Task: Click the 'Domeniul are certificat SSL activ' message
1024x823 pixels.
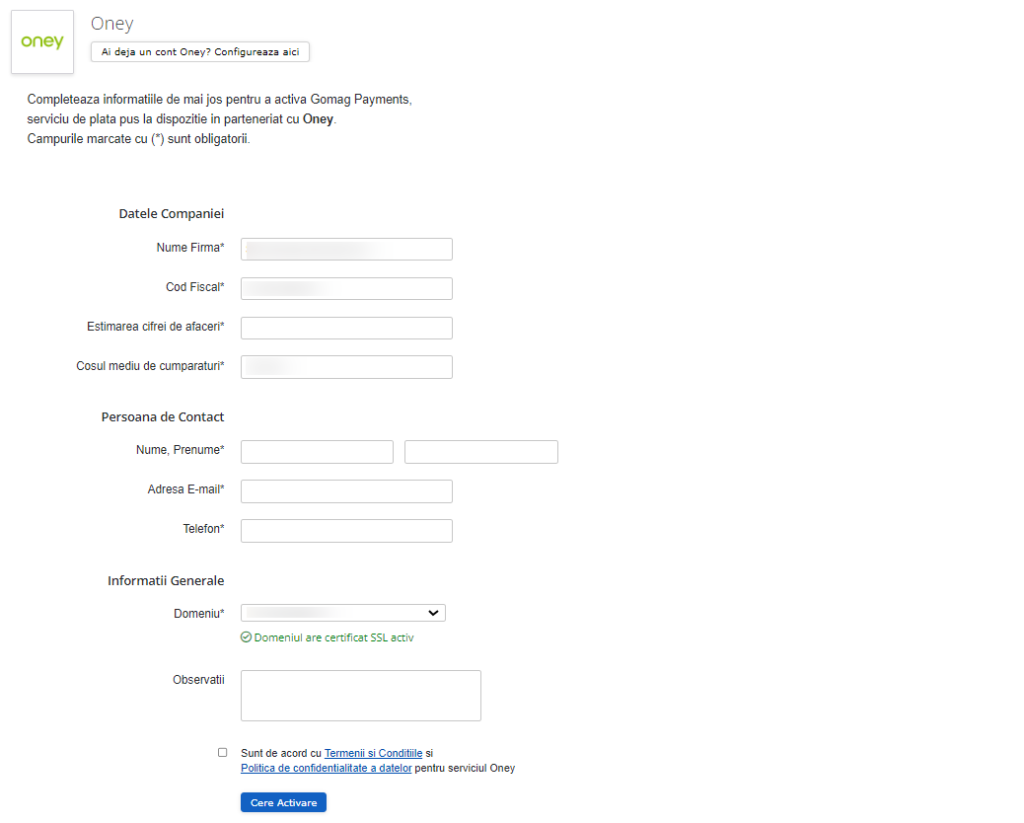Action: [334, 637]
